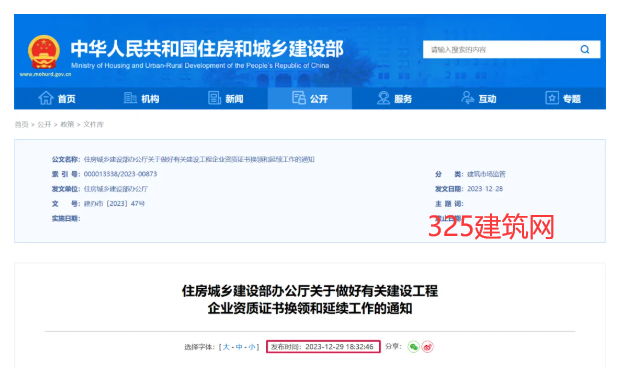Click the 发文单位 value 住房城乡建设部办公厅
Image resolution: width=623 pixels, height=374 pixels.
[116, 189]
